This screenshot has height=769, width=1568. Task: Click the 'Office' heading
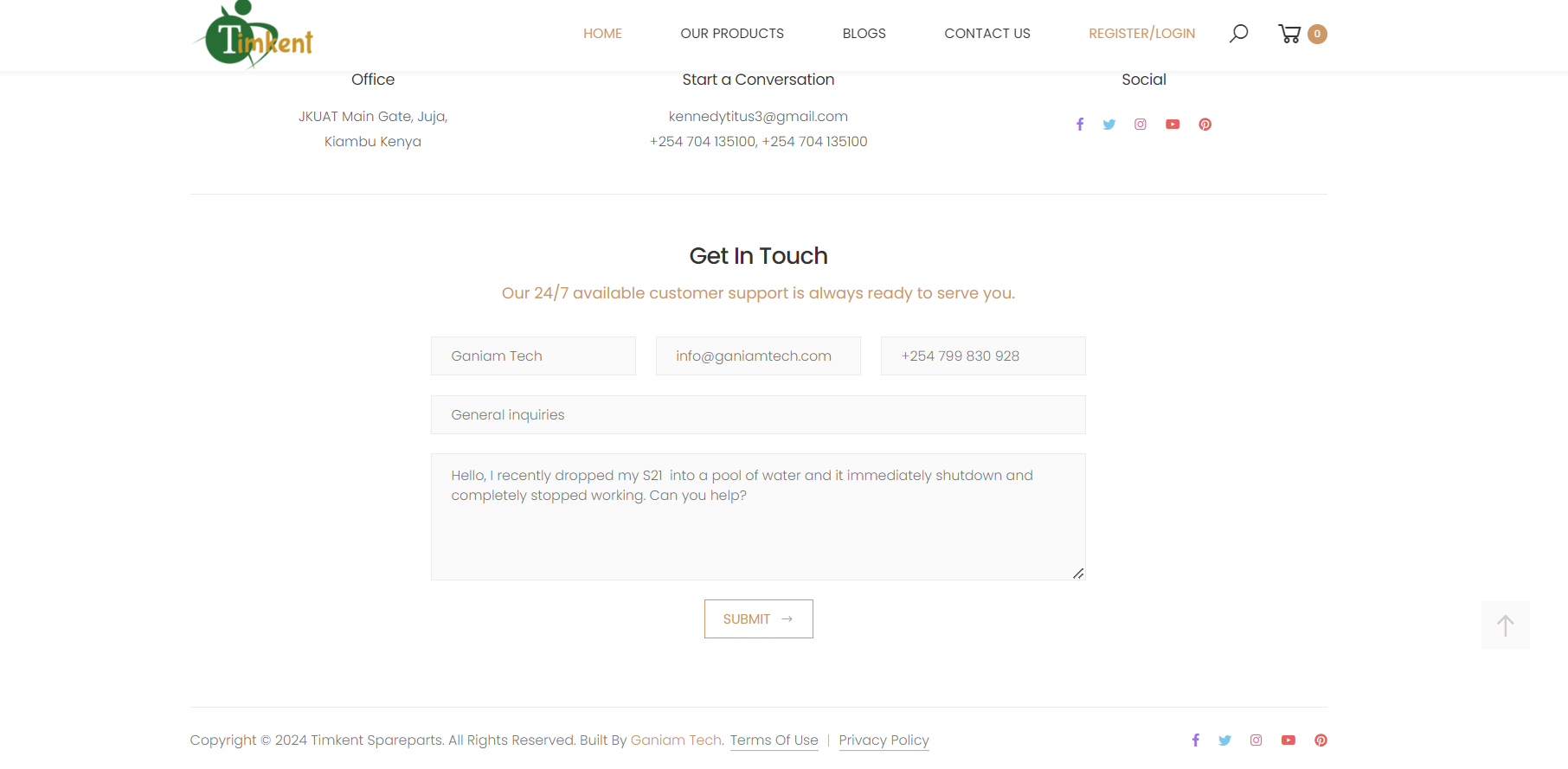tap(373, 80)
